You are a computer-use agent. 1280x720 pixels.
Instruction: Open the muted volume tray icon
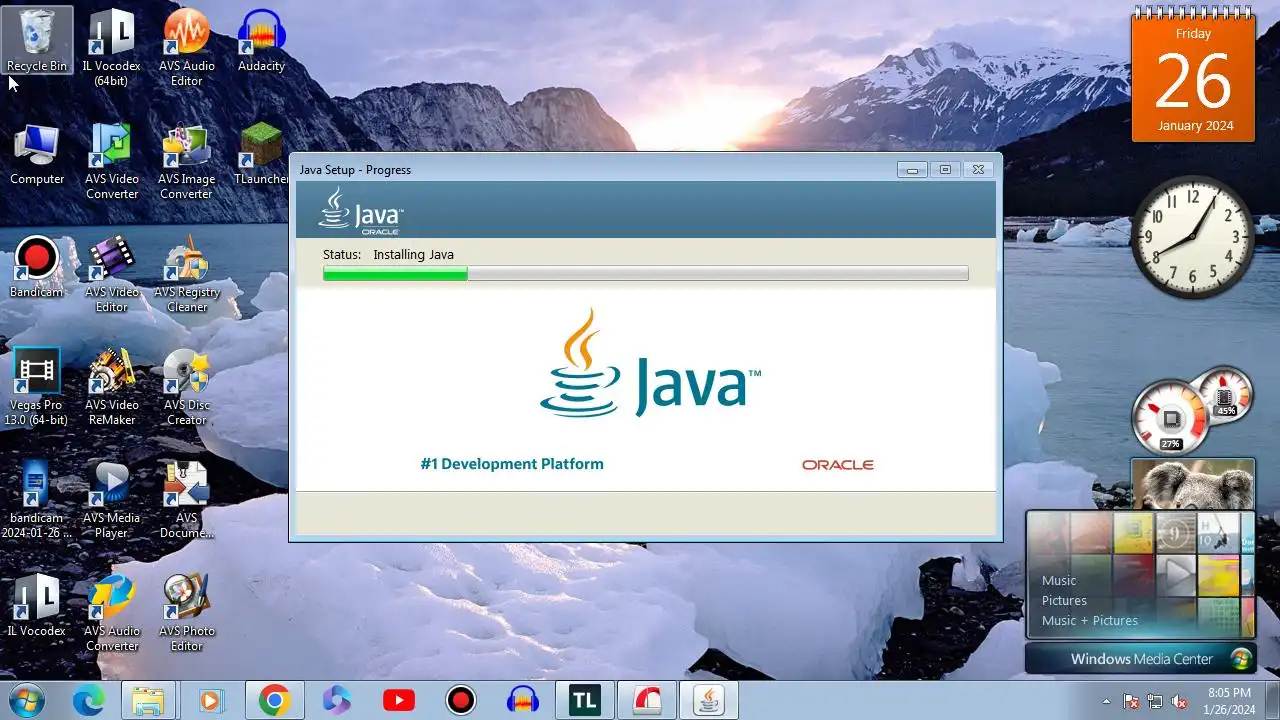pos(1179,701)
